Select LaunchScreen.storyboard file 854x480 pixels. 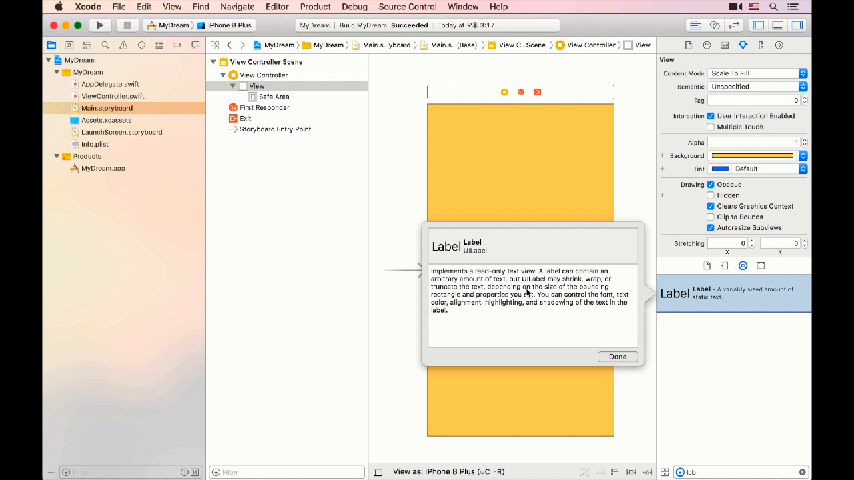[121, 132]
